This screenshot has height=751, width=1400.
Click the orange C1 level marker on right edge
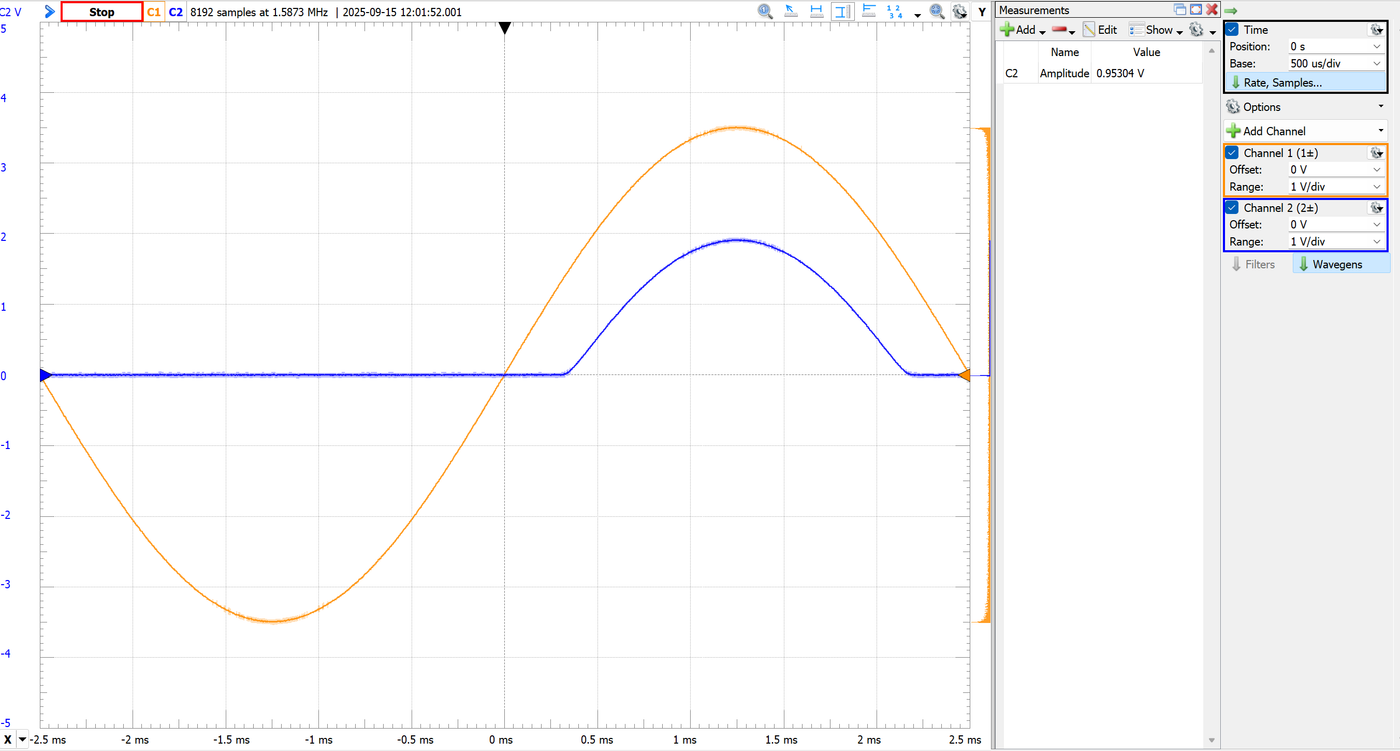(964, 375)
